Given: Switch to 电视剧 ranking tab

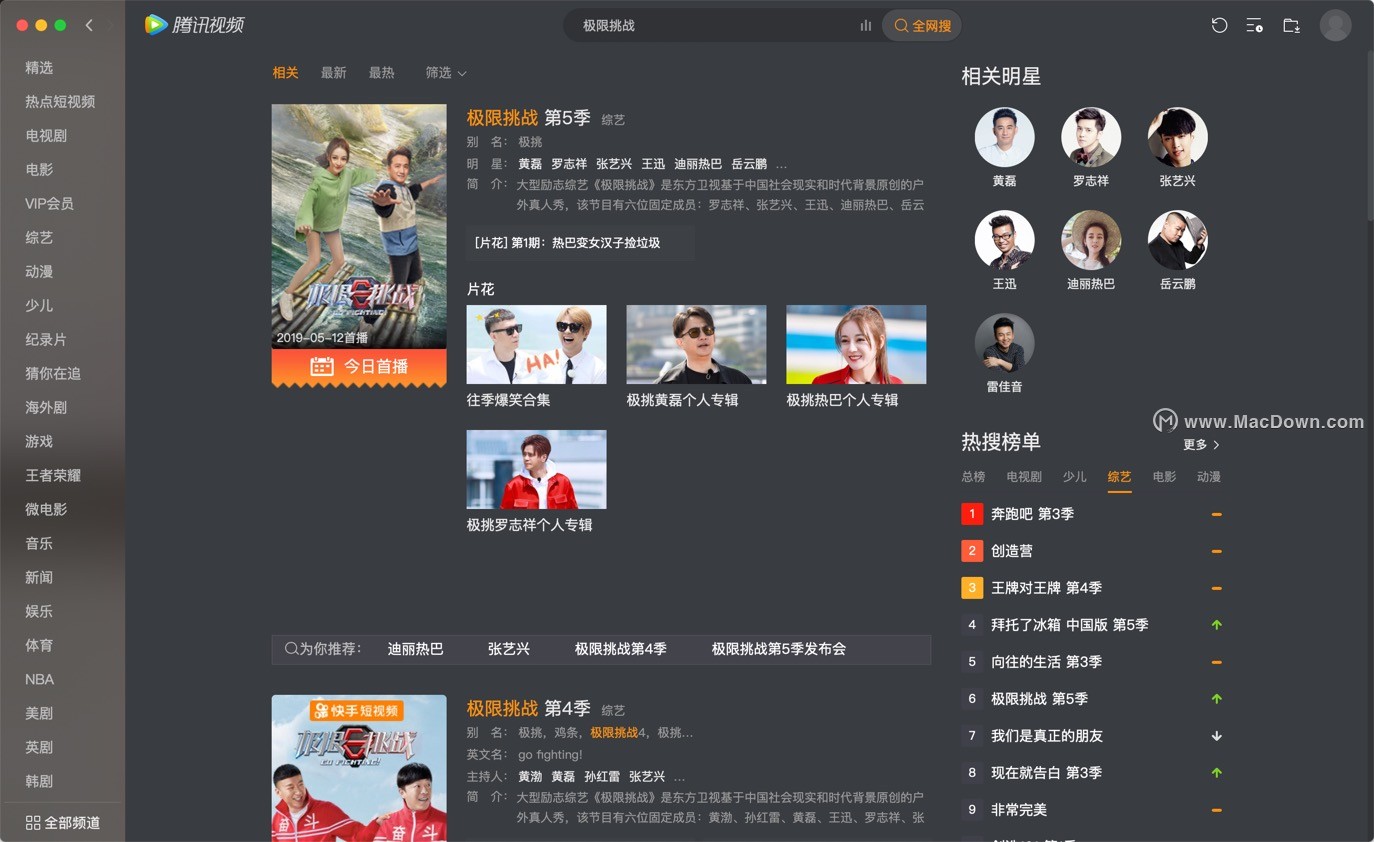Looking at the screenshot, I should [x=1024, y=477].
